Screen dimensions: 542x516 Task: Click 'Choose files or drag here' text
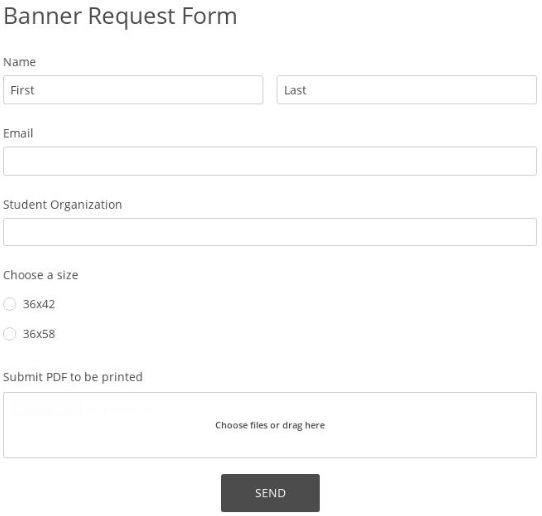click(x=270, y=425)
